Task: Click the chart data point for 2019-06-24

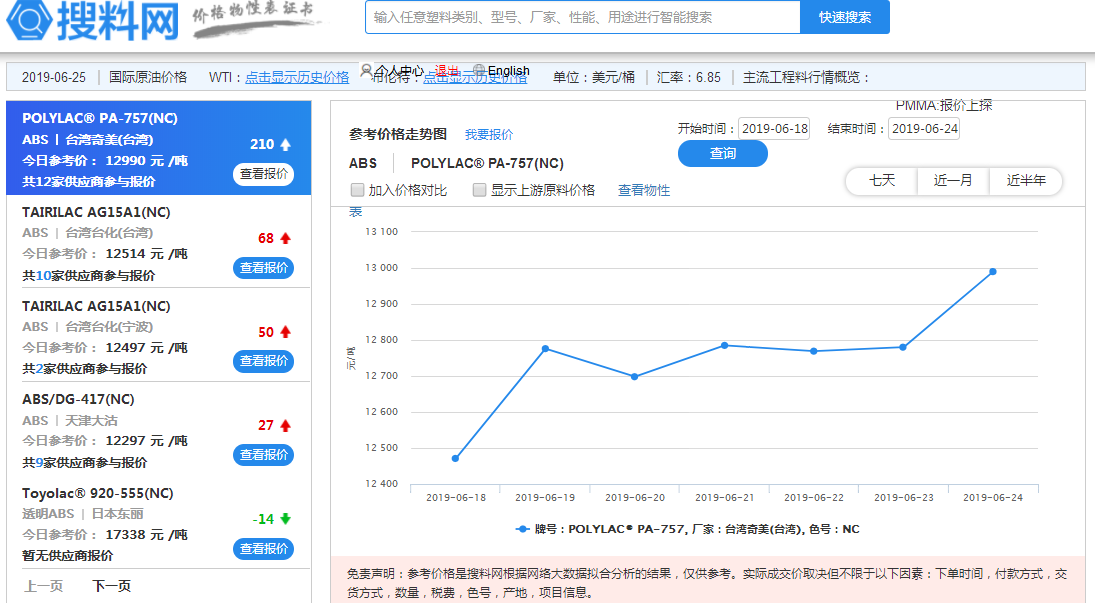Action: click(992, 272)
